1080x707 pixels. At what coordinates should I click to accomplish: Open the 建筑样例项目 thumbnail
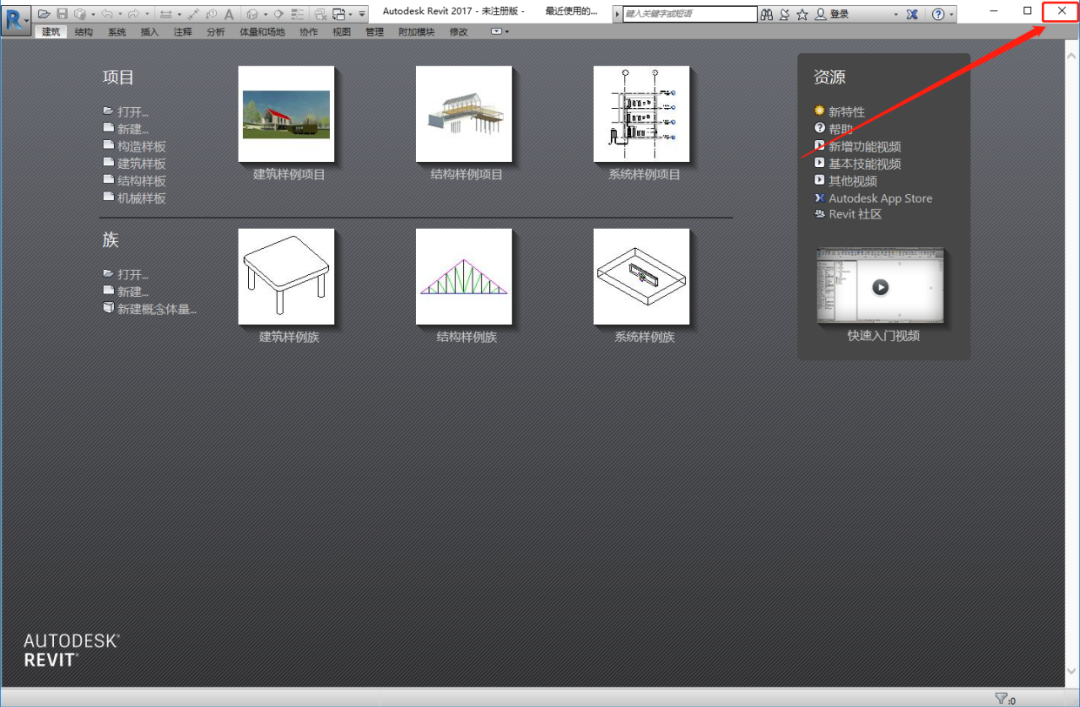pos(287,114)
